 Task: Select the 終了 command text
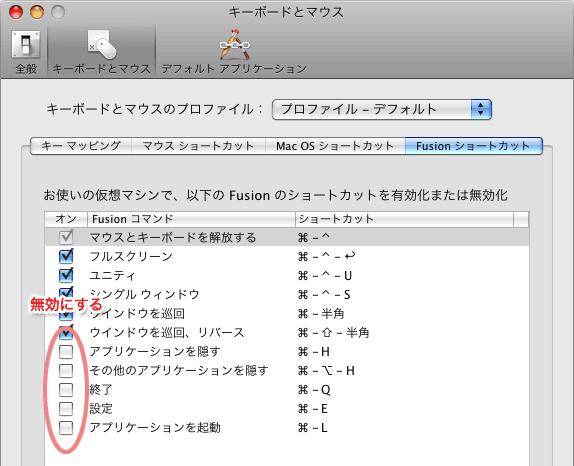101,390
